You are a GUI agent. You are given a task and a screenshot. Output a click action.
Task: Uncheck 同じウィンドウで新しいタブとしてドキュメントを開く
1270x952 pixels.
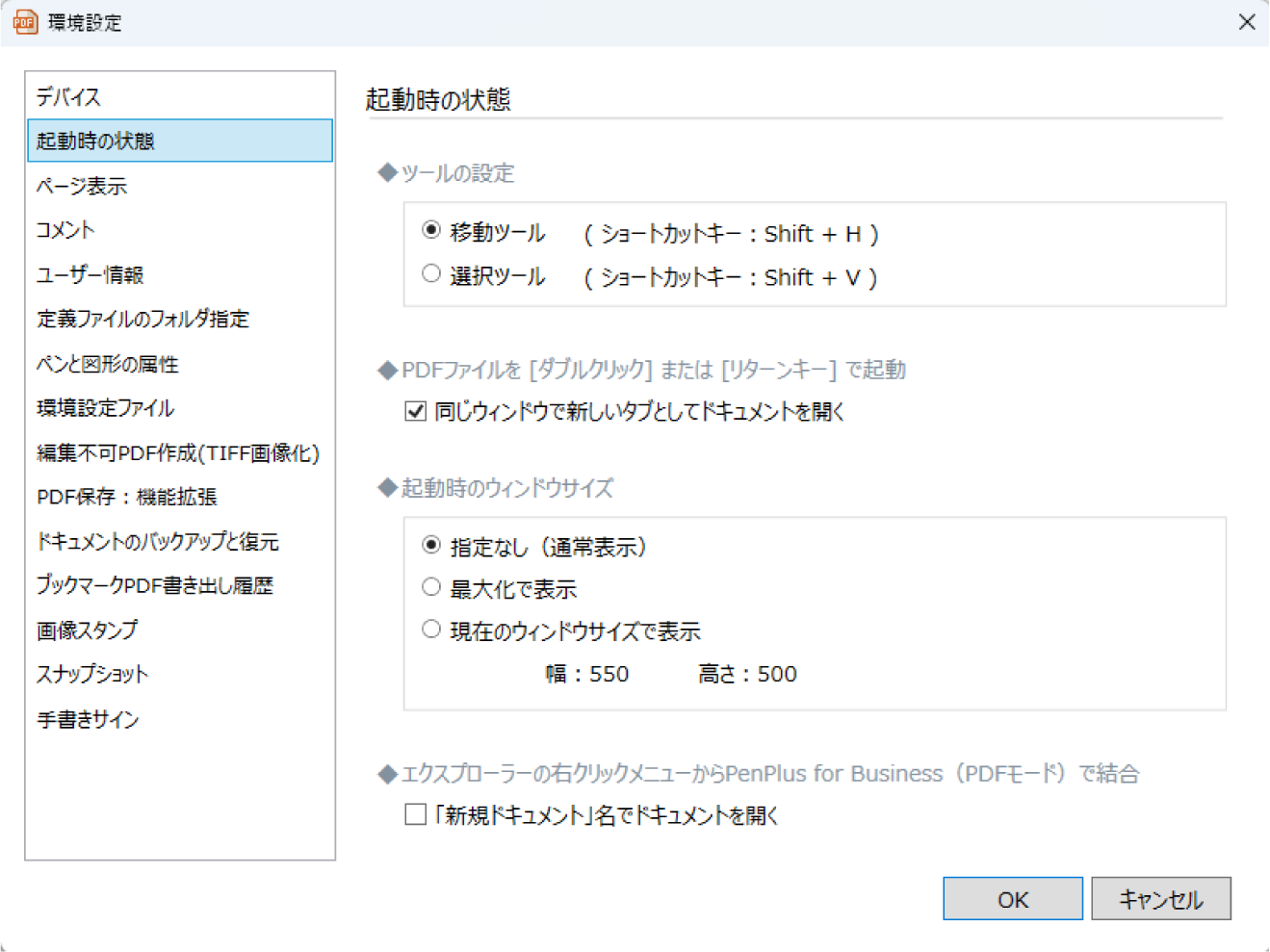(x=415, y=412)
